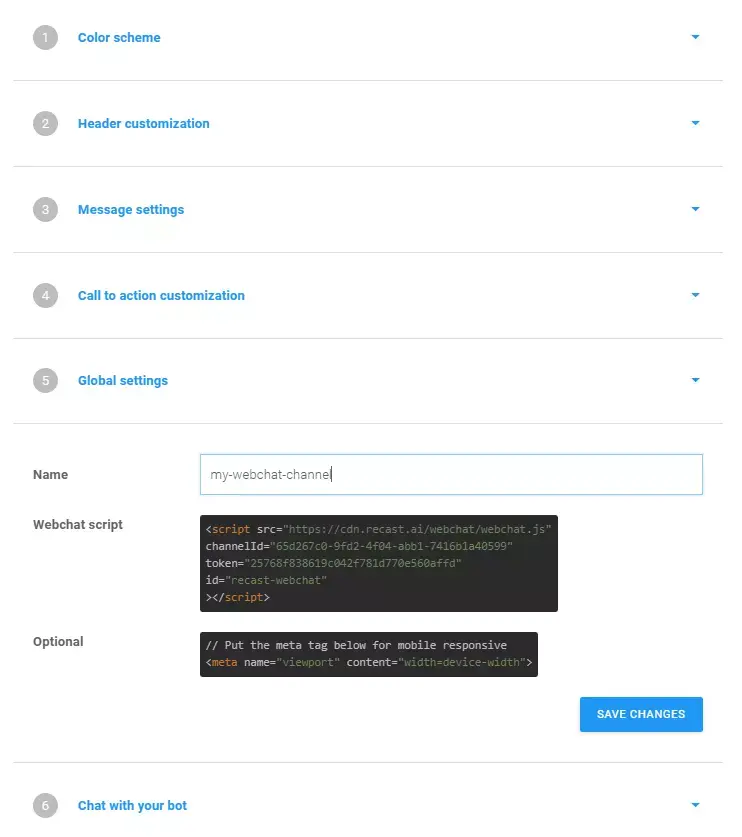
Task: Open the Message settings title
Action: point(131,209)
